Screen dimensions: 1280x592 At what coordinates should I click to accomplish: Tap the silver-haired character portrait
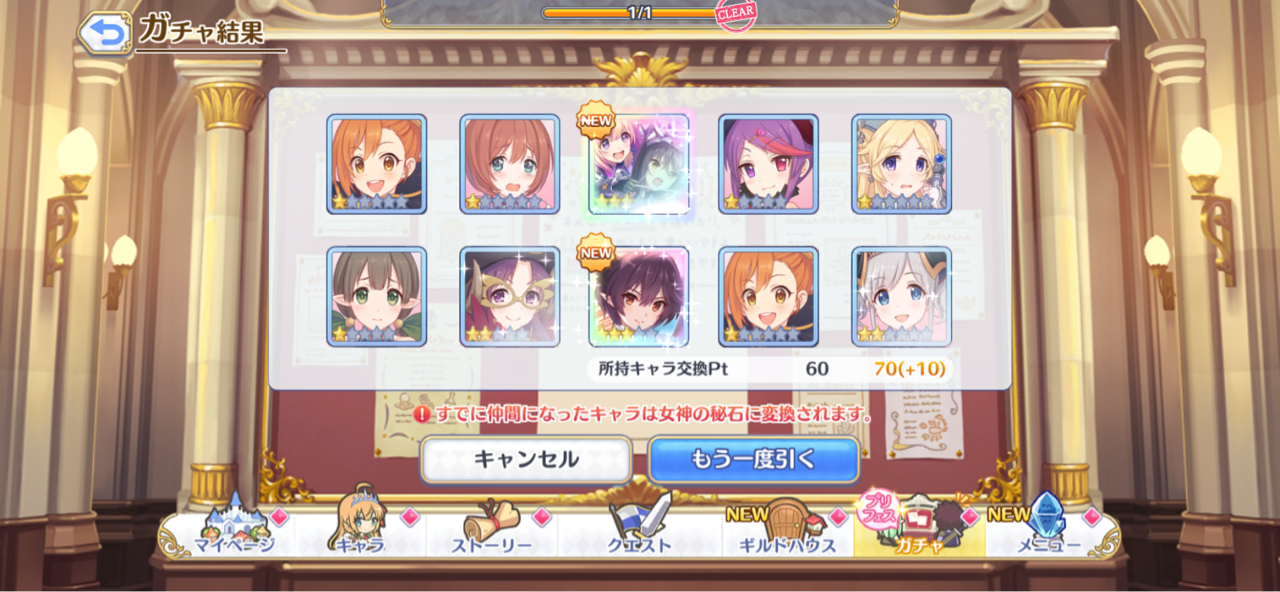[901, 296]
